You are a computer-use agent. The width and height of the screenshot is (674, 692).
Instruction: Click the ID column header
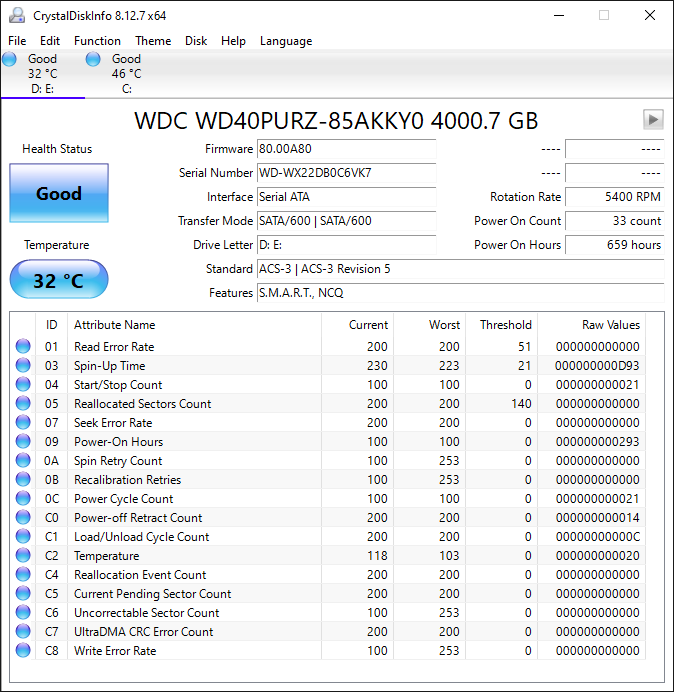(52, 325)
